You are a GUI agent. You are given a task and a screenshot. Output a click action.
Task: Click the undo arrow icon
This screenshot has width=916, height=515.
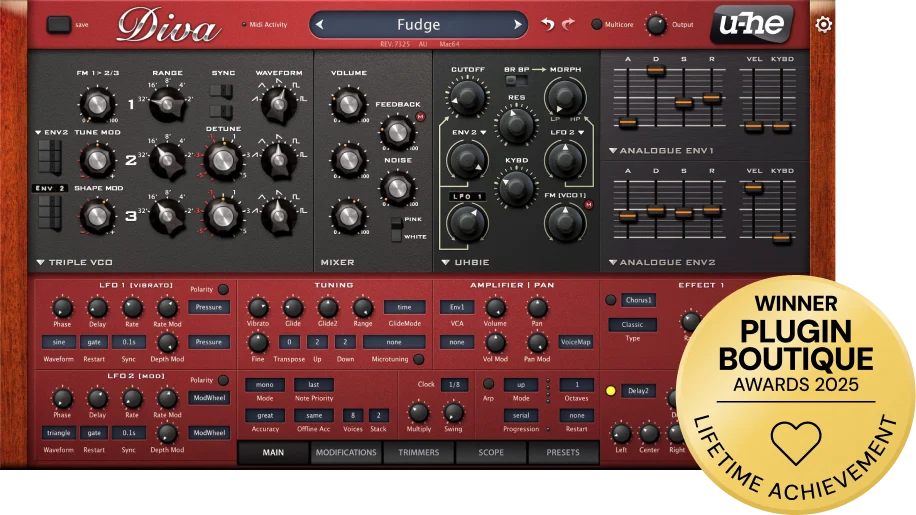547,24
